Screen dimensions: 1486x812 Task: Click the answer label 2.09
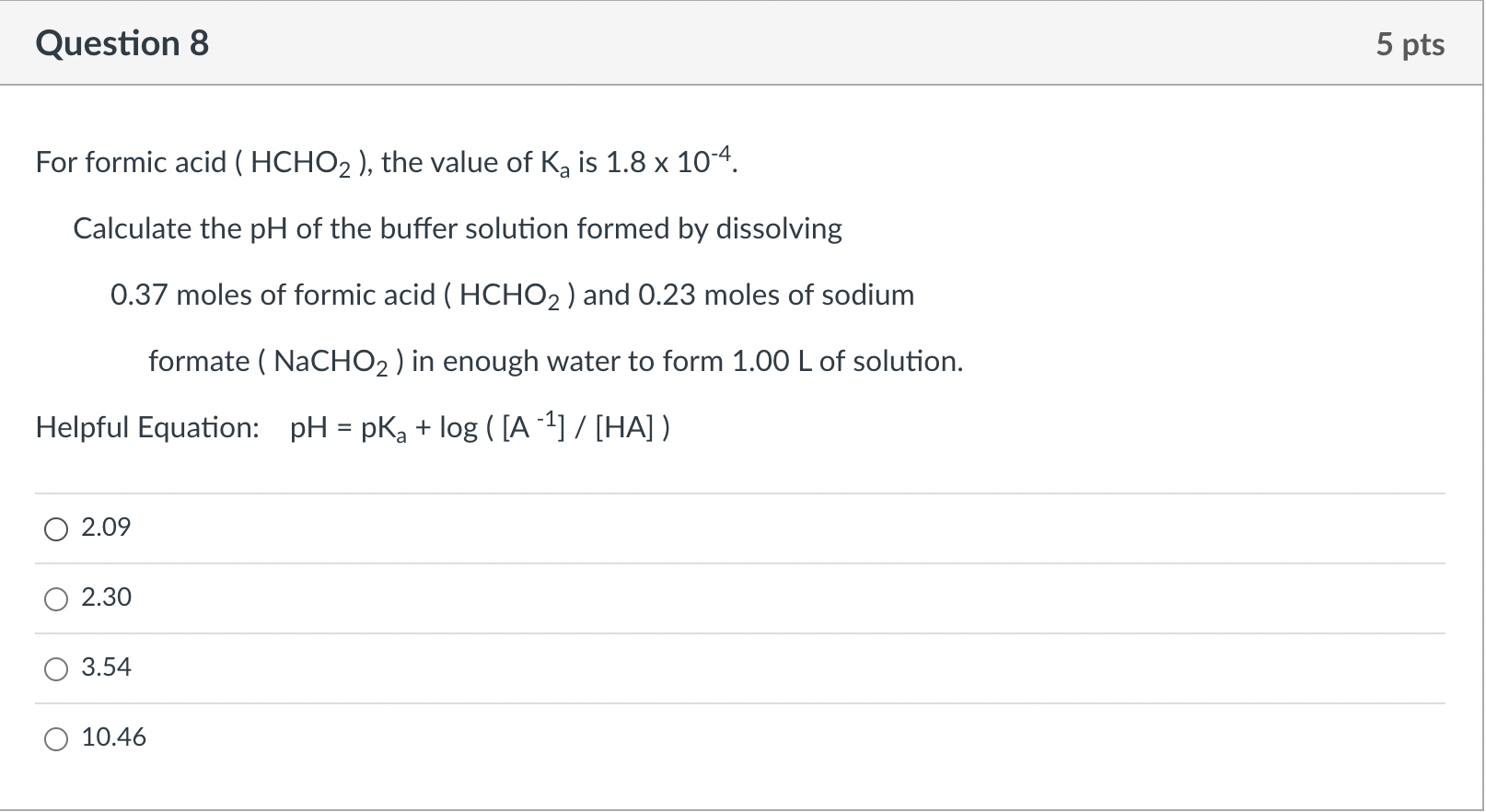point(105,527)
